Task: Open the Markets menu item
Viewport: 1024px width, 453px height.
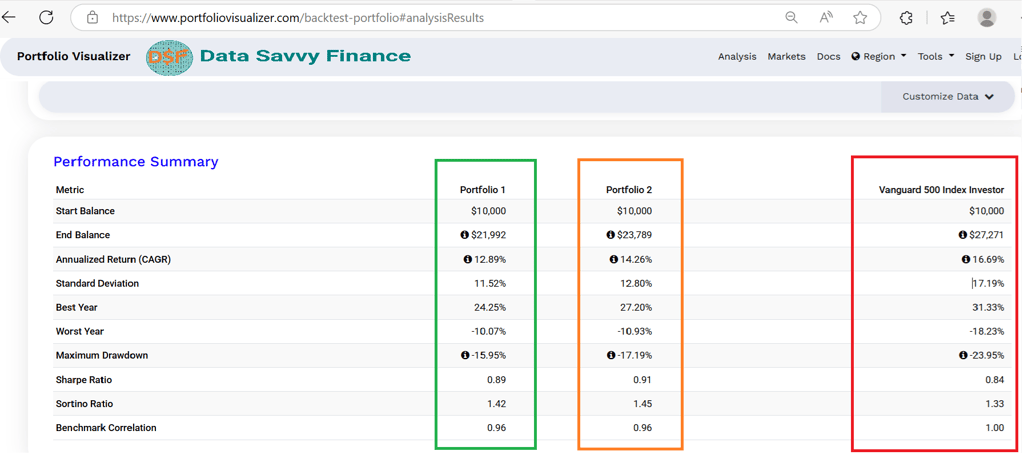Action: point(786,57)
